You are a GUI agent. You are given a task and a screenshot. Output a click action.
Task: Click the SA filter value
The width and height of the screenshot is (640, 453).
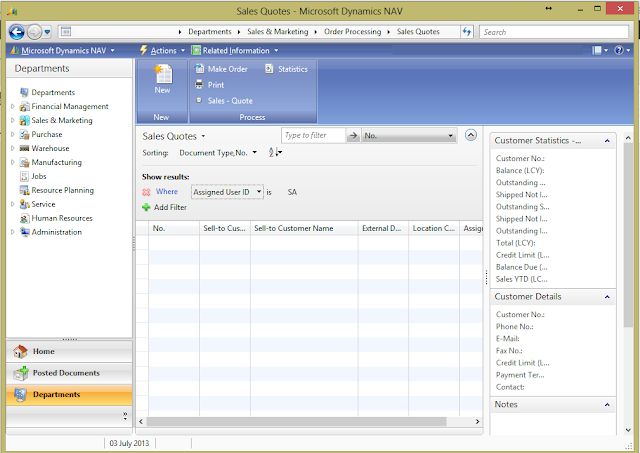292,192
